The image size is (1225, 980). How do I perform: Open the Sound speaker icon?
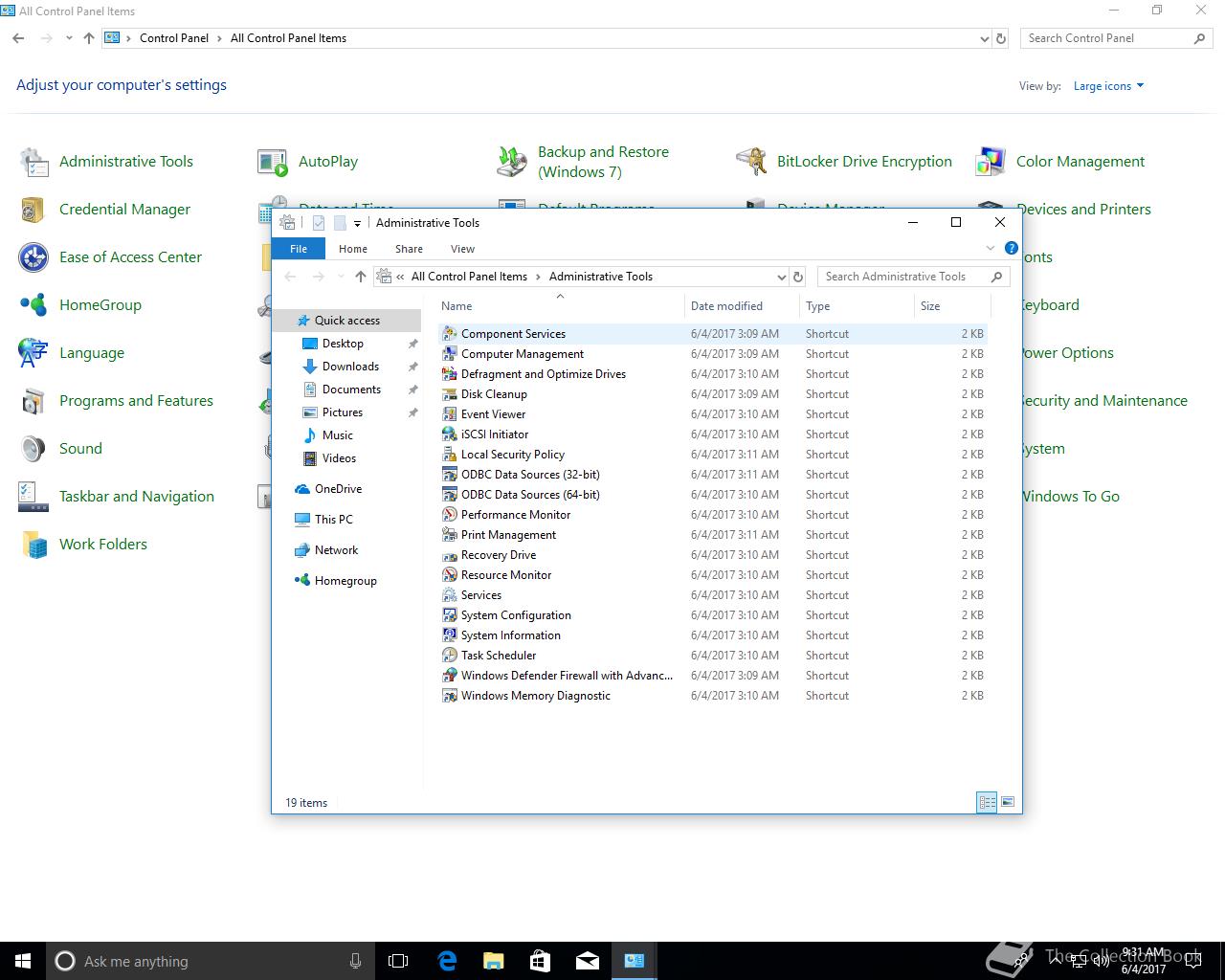(33, 449)
